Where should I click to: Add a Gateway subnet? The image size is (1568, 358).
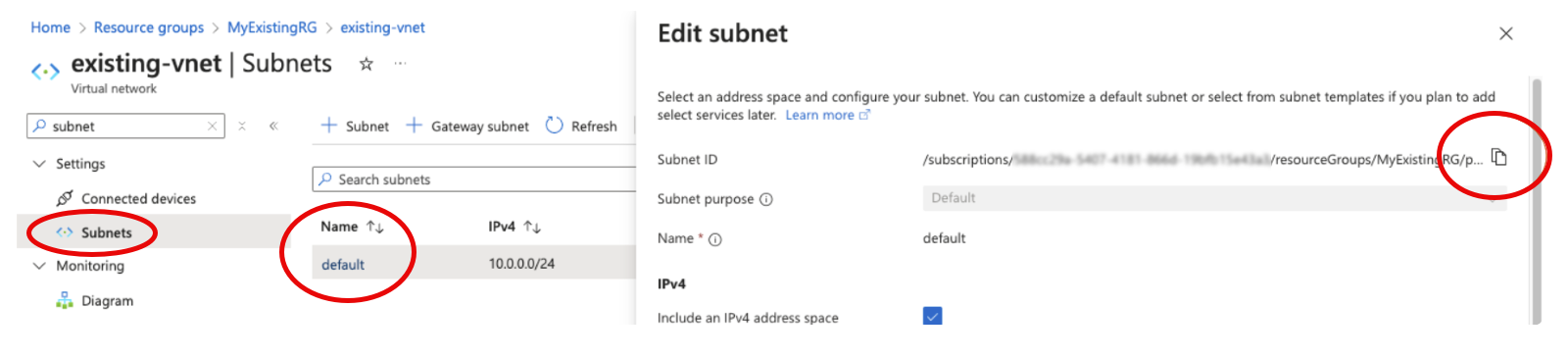pyautogui.click(x=467, y=126)
